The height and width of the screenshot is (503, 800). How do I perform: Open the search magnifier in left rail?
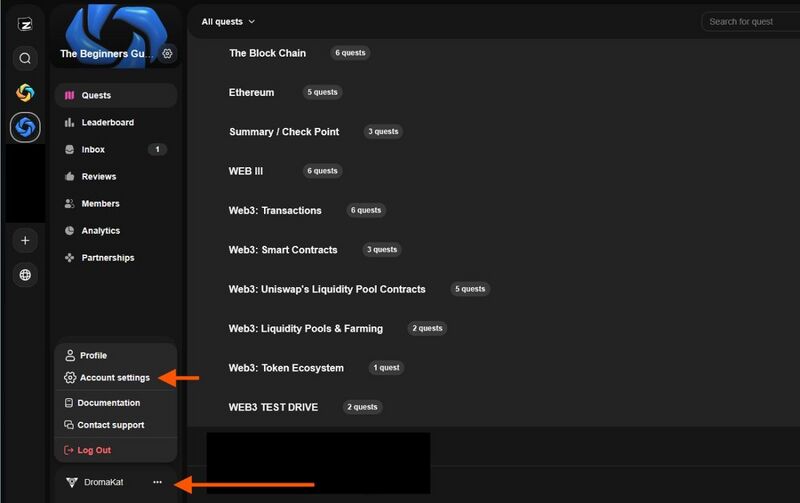[x=25, y=59]
